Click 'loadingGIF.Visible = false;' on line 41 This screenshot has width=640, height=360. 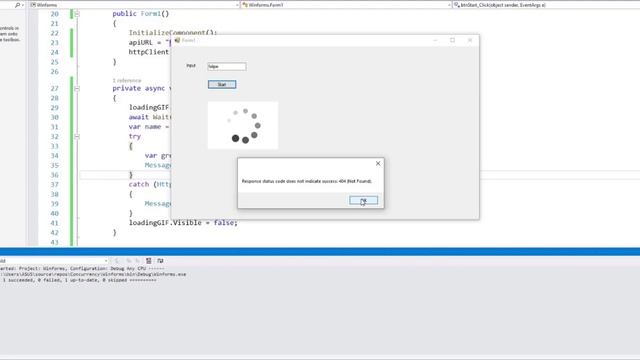click(183, 222)
